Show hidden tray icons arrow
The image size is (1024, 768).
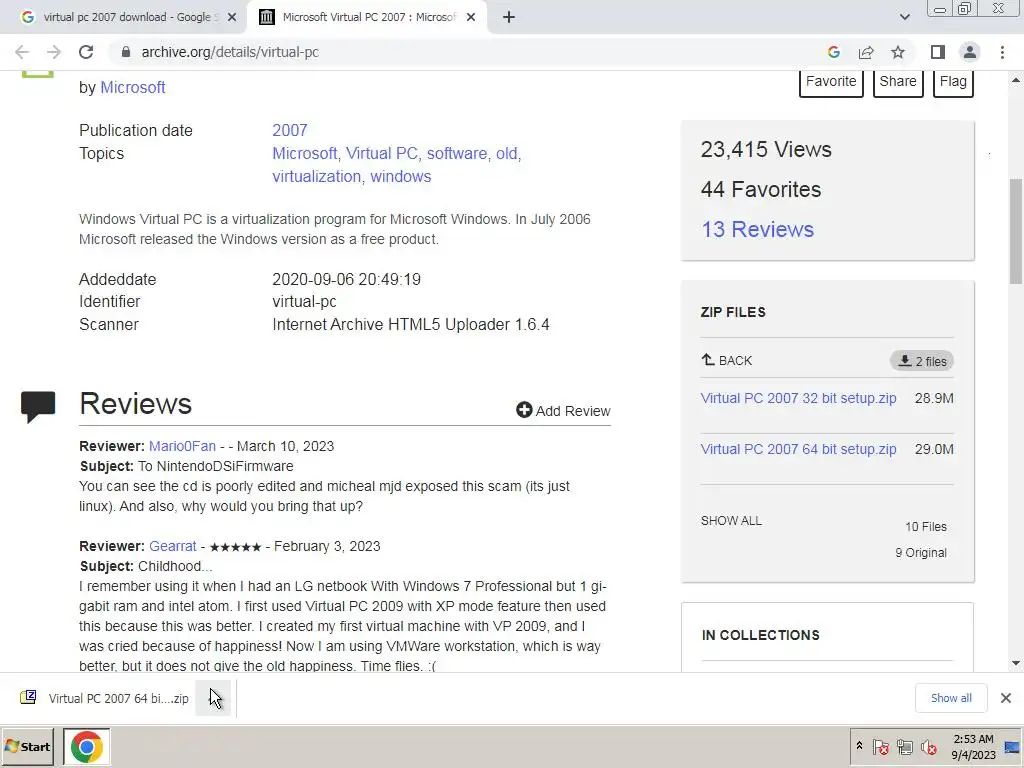pos(859,746)
